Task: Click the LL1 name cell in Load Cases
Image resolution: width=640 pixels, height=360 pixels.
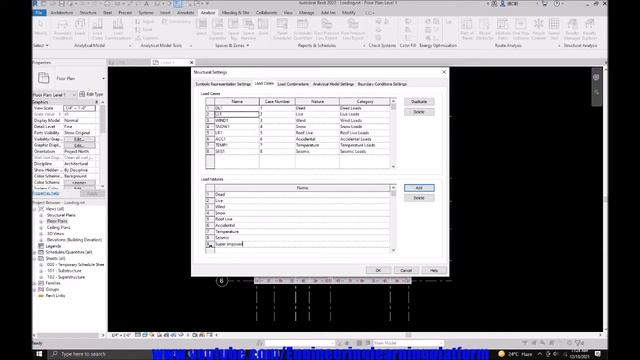Action: 237,114
